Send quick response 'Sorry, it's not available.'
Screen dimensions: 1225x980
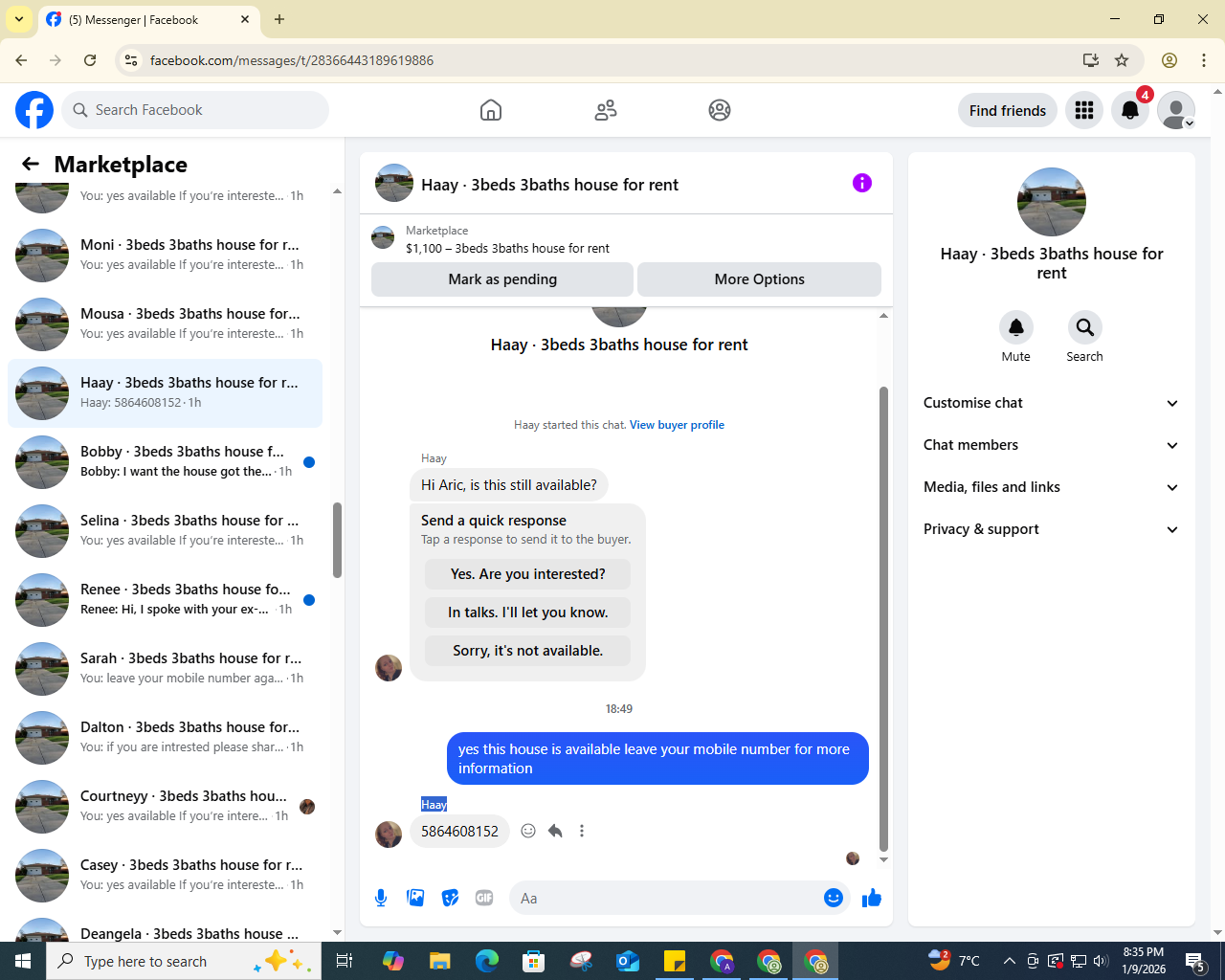(x=528, y=651)
